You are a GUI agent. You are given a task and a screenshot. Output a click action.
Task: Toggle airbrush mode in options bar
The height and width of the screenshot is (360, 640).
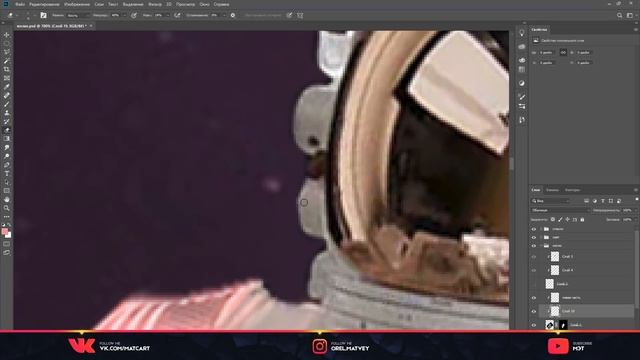(x=177, y=16)
